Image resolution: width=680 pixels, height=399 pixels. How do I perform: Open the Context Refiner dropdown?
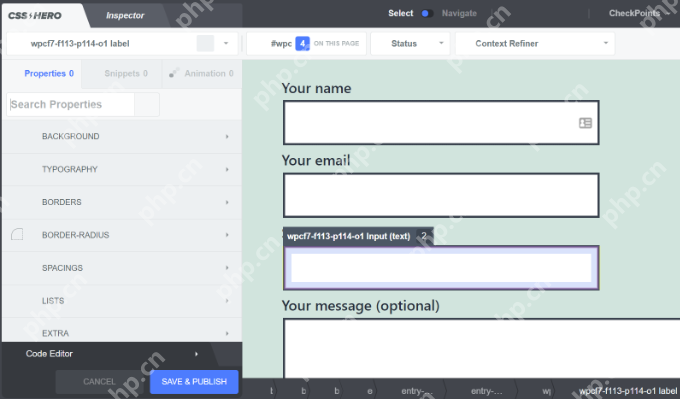[535, 43]
